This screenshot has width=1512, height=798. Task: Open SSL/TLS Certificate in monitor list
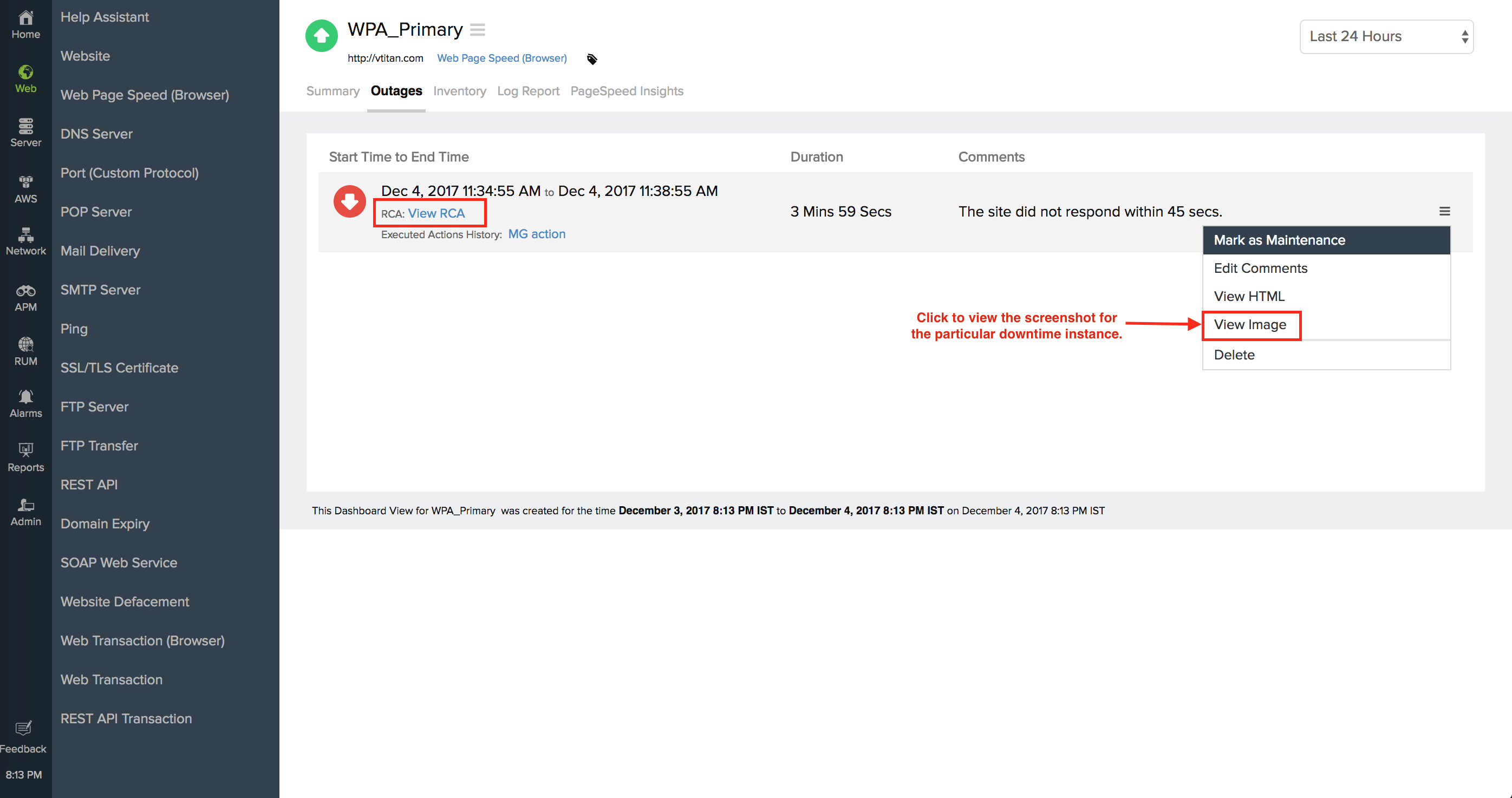(x=119, y=368)
